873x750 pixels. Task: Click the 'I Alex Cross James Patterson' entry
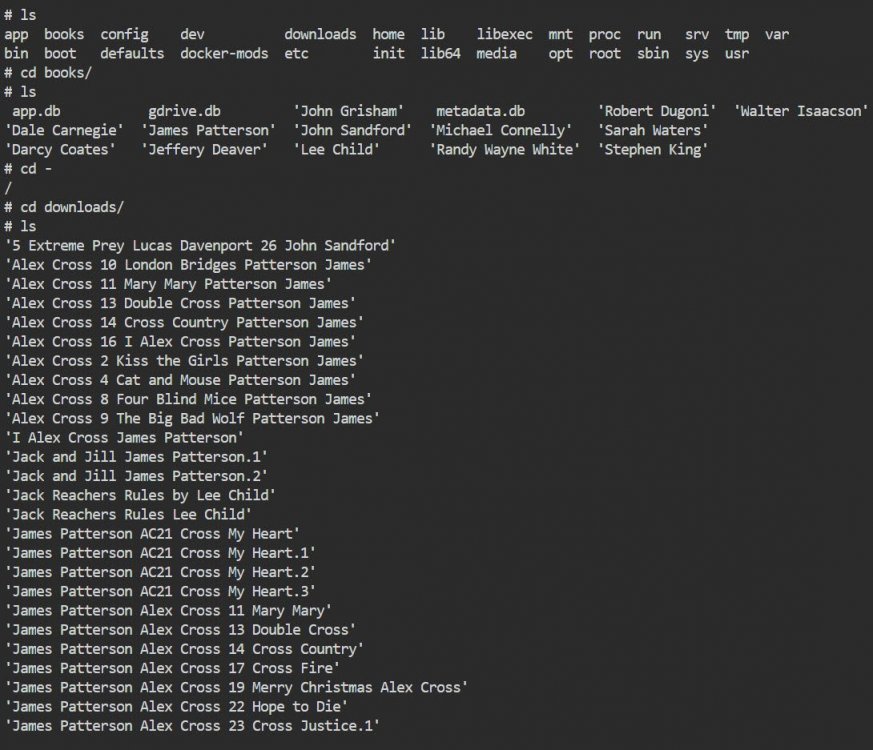tap(124, 438)
